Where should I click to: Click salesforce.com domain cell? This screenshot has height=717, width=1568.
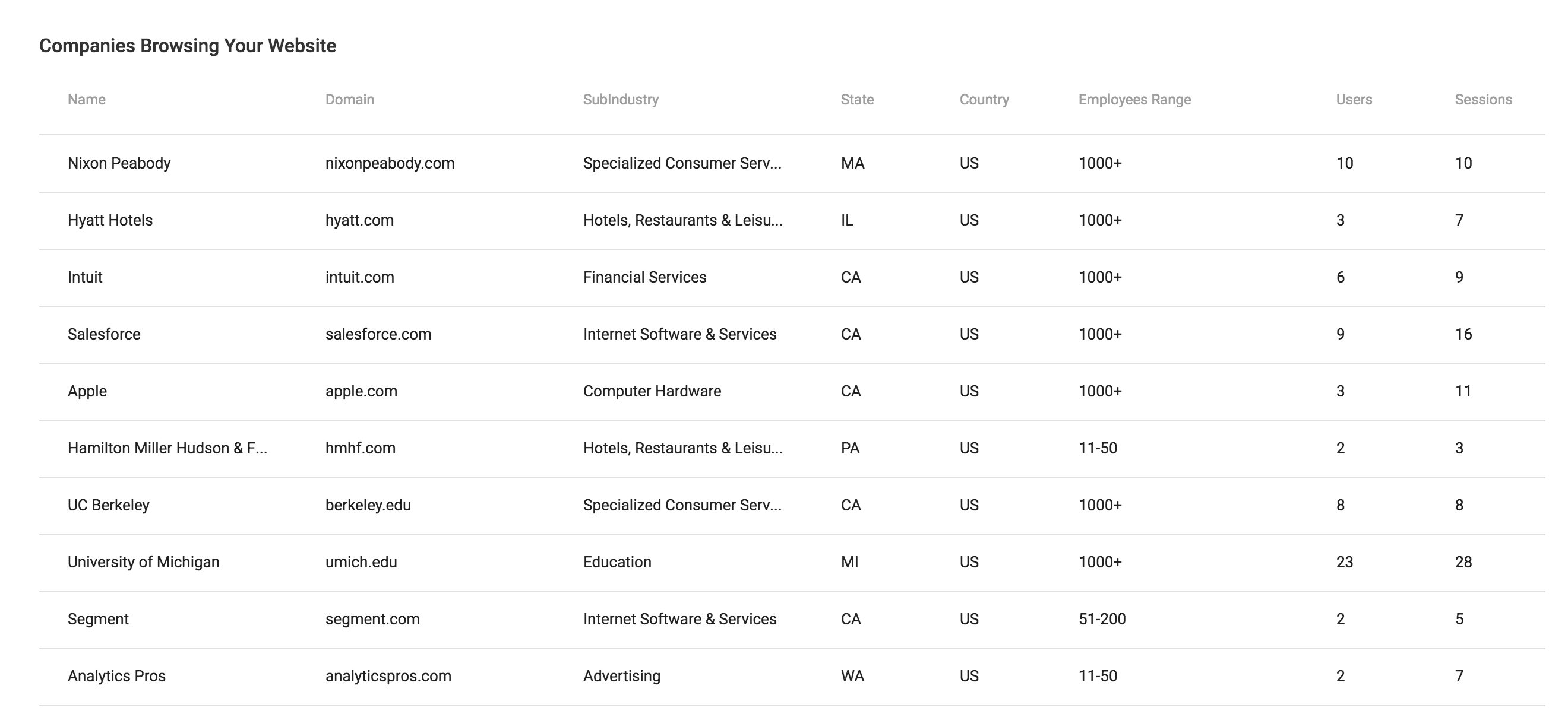coord(378,335)
